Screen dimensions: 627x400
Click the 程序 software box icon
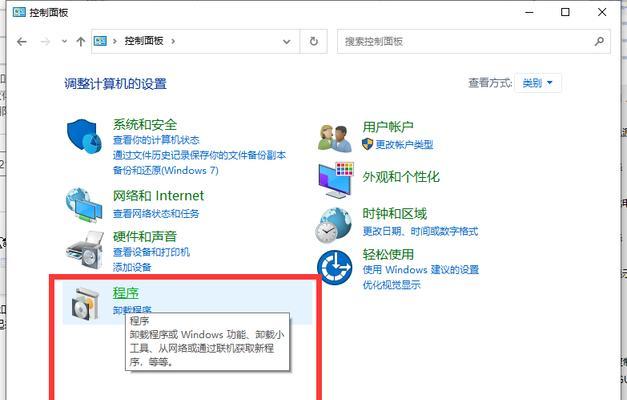point(85,304)
